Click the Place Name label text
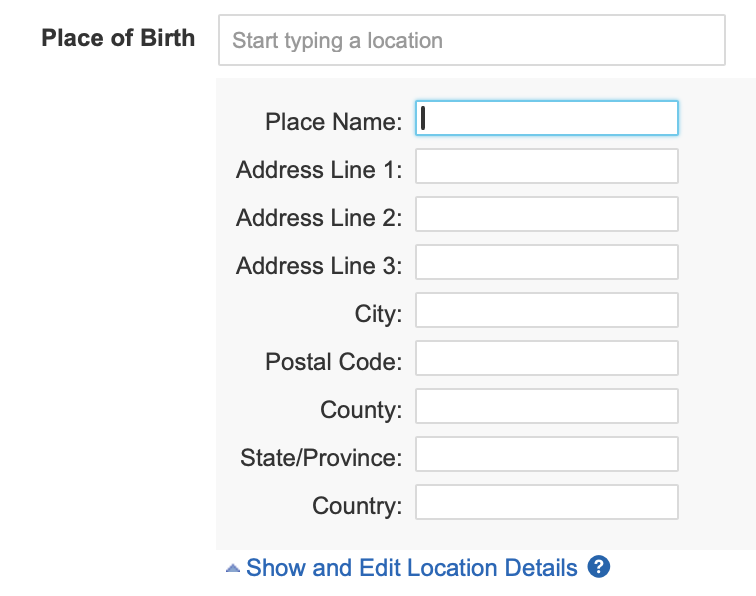This screenshot has height=596, width=756. [x=333, y=122]
